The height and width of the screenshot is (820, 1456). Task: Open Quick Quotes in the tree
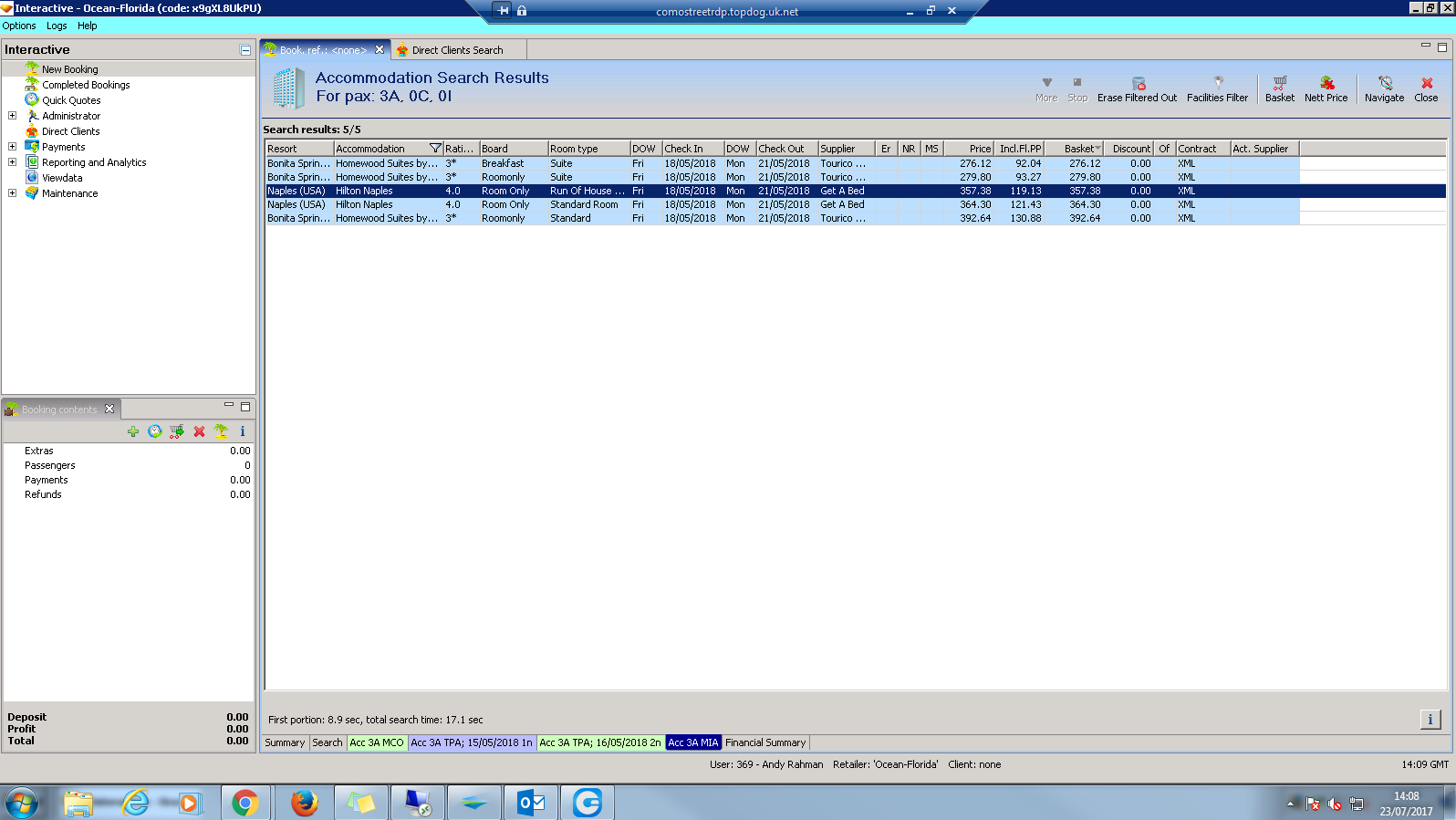tap(71, 100)
